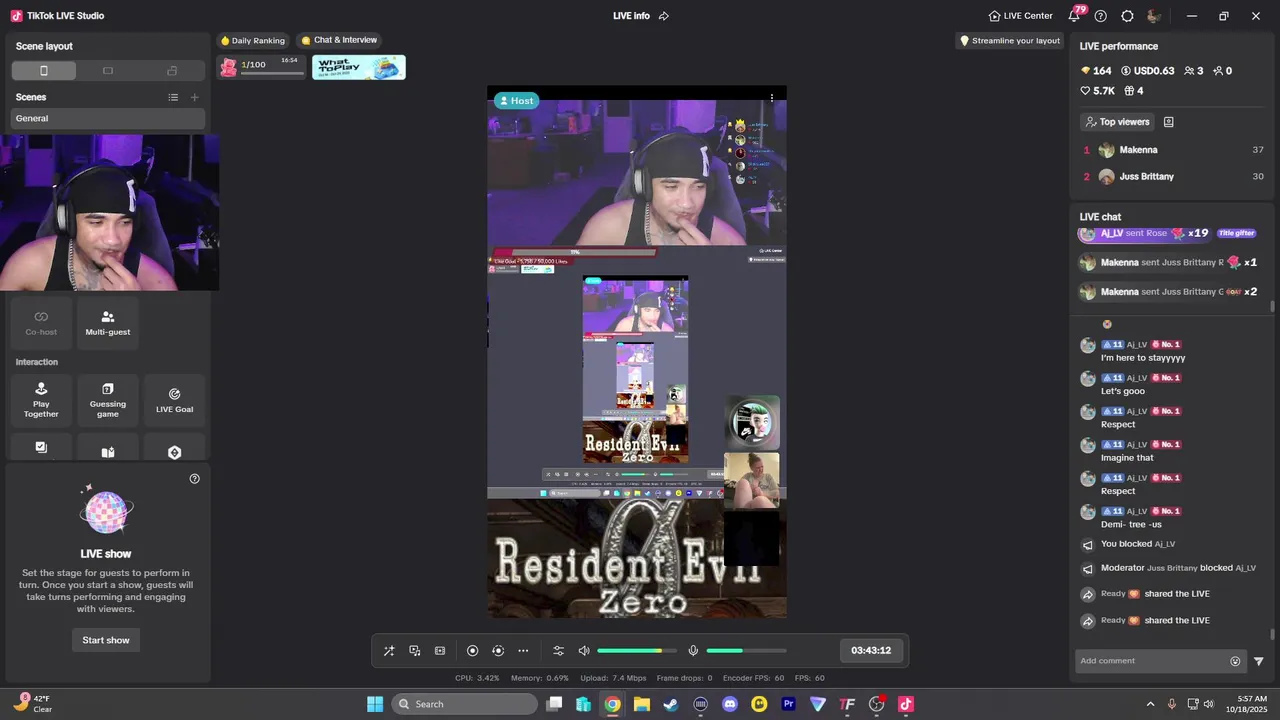Open Play Together interaction
This screenshot has width=1280, height=720.
click(41, 400)
